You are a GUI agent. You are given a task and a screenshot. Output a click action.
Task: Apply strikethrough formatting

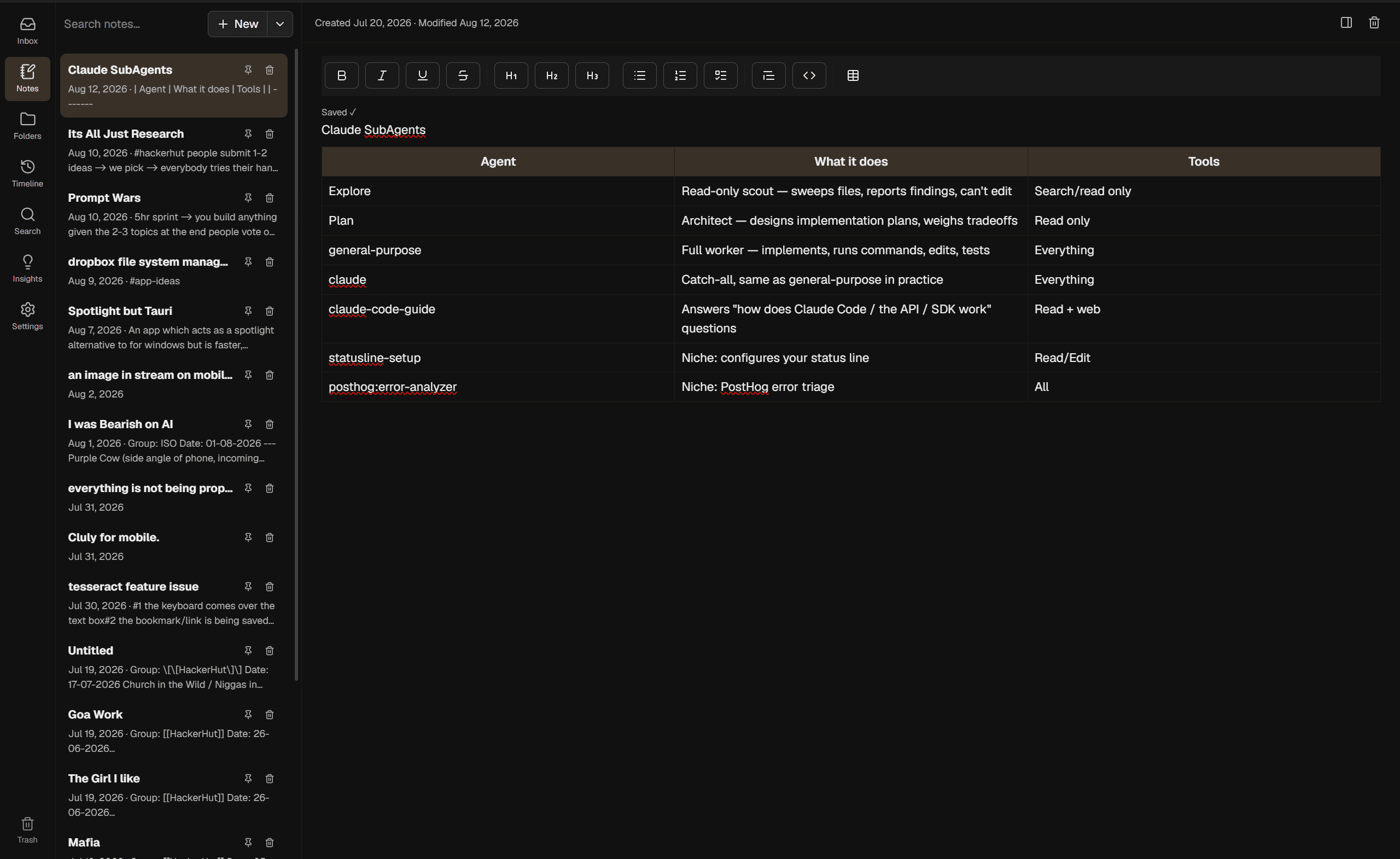(x=463, y=75)
